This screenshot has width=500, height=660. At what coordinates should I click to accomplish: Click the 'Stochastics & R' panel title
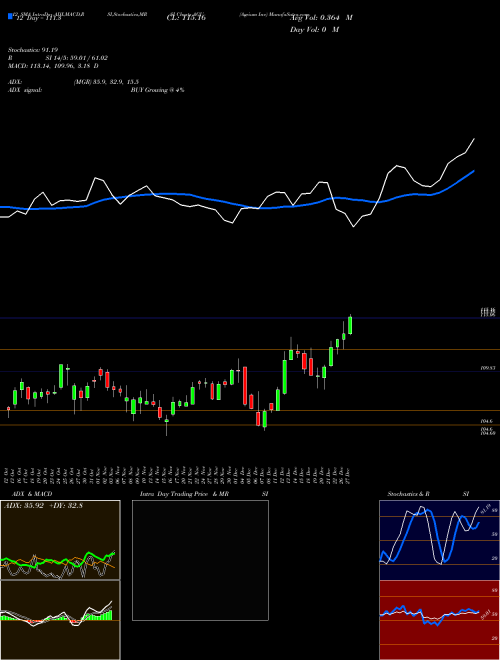click(409, 494)
